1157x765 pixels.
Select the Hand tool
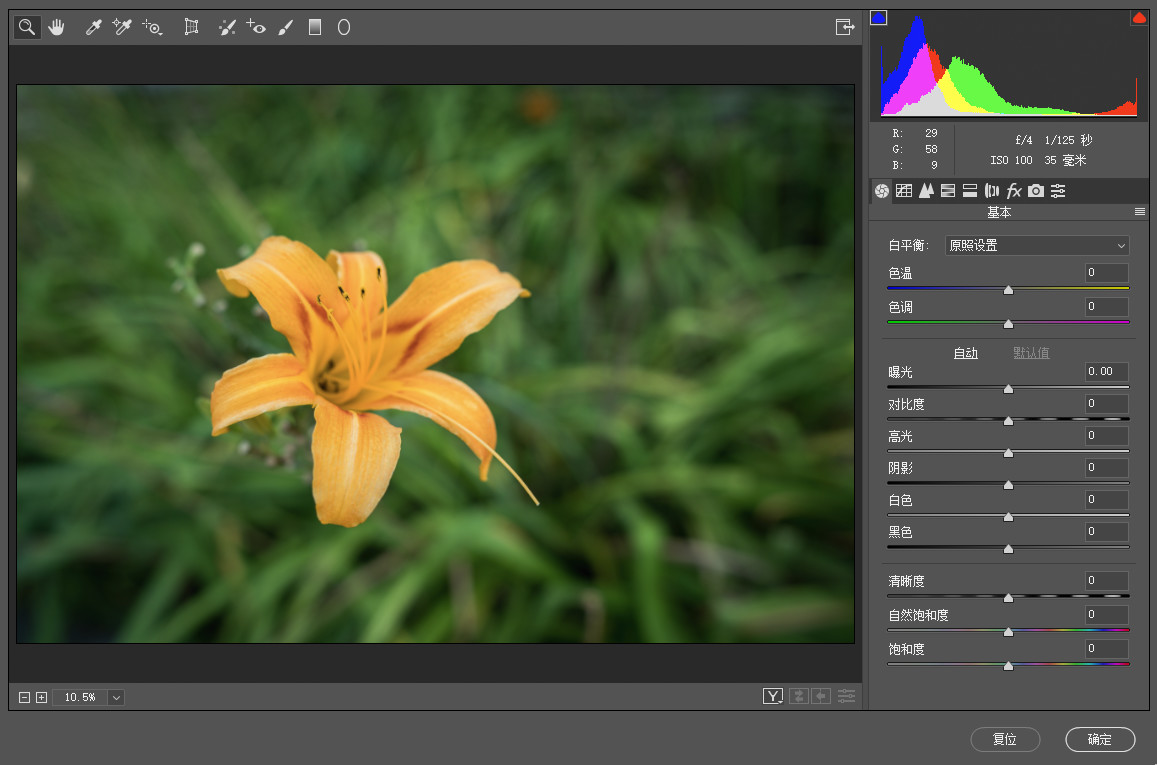pyautogui.click(x=56, y=28)
